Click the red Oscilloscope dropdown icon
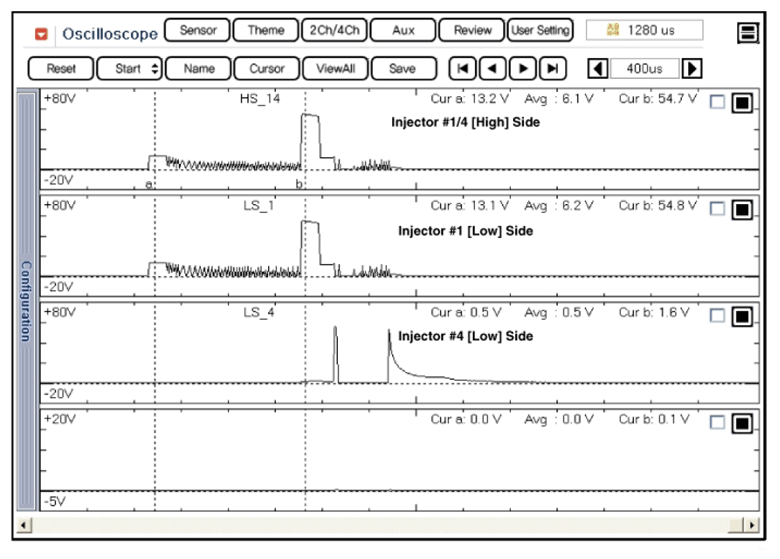Screen dimensions: 780x559 coord(41,33)
